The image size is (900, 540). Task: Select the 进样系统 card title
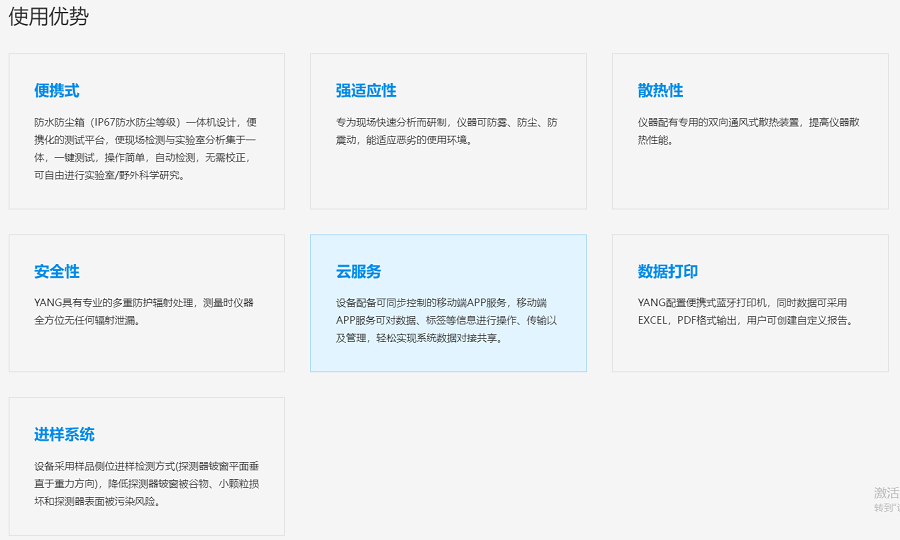point(64,435)
